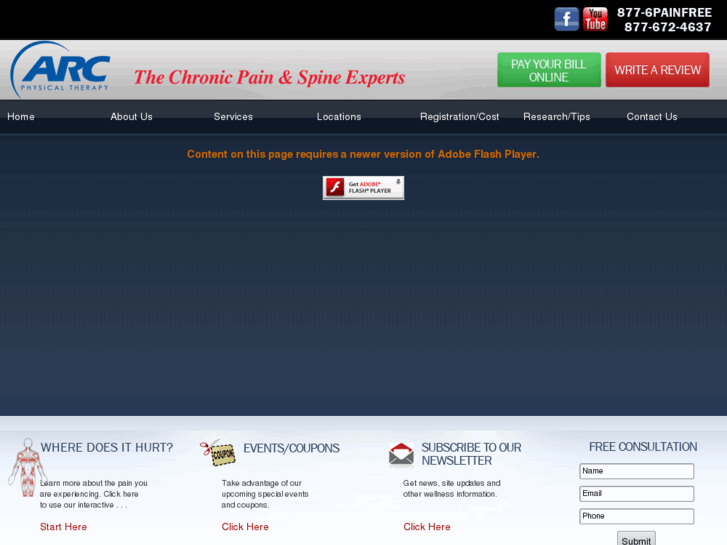Open the Facebook page icon

[566, 19]
